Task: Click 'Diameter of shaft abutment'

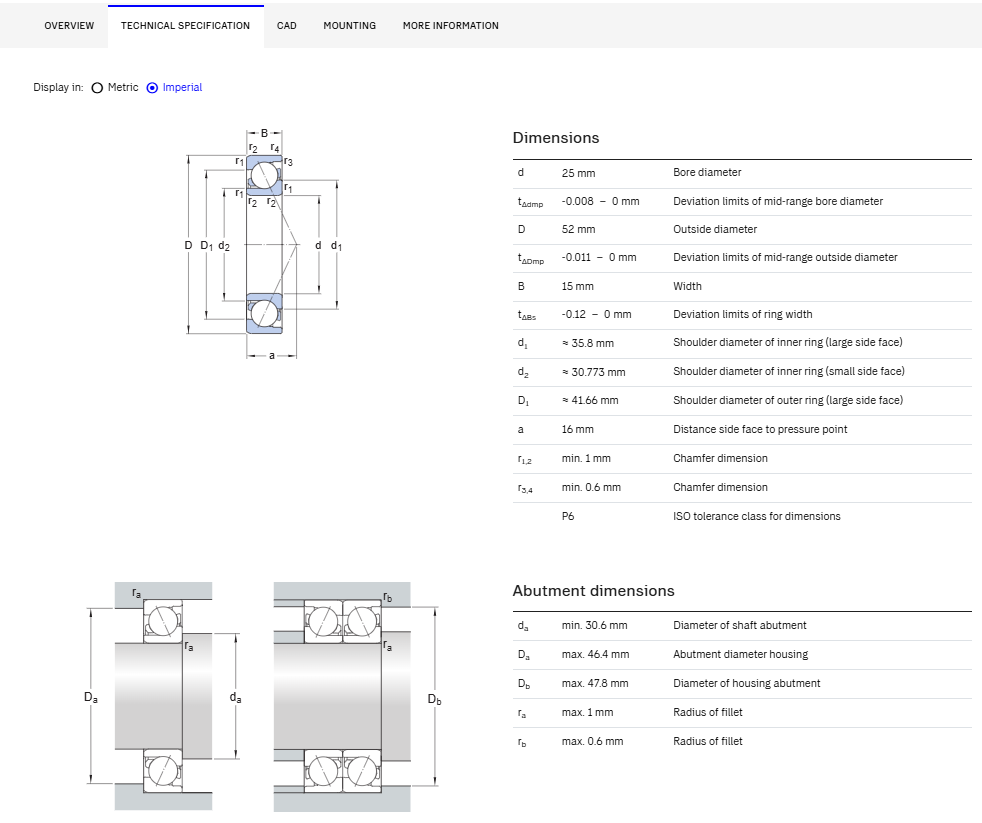Action: (x=740, y=625)
